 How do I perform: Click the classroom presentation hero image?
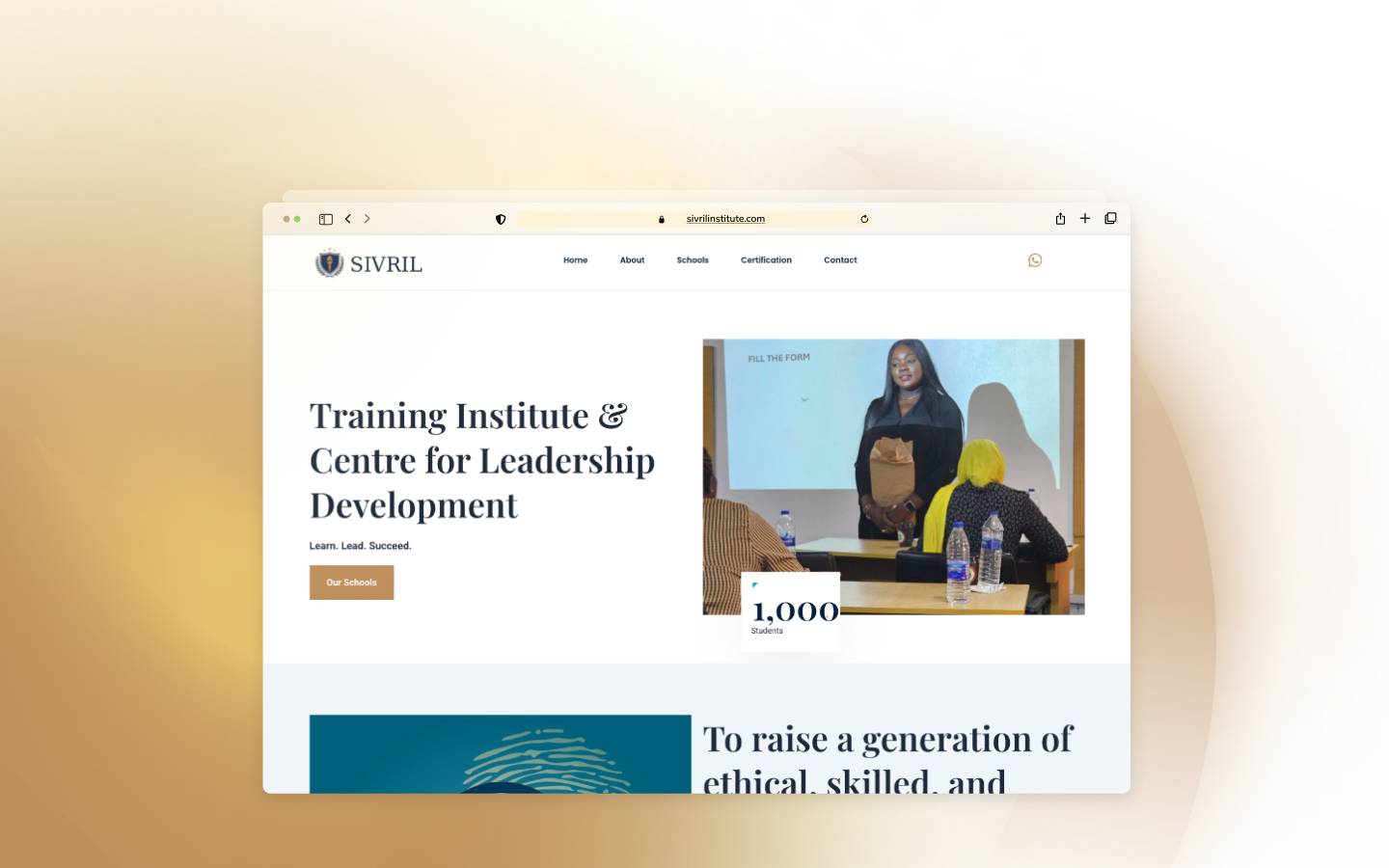pyautogui.click(x=893, y=463)
